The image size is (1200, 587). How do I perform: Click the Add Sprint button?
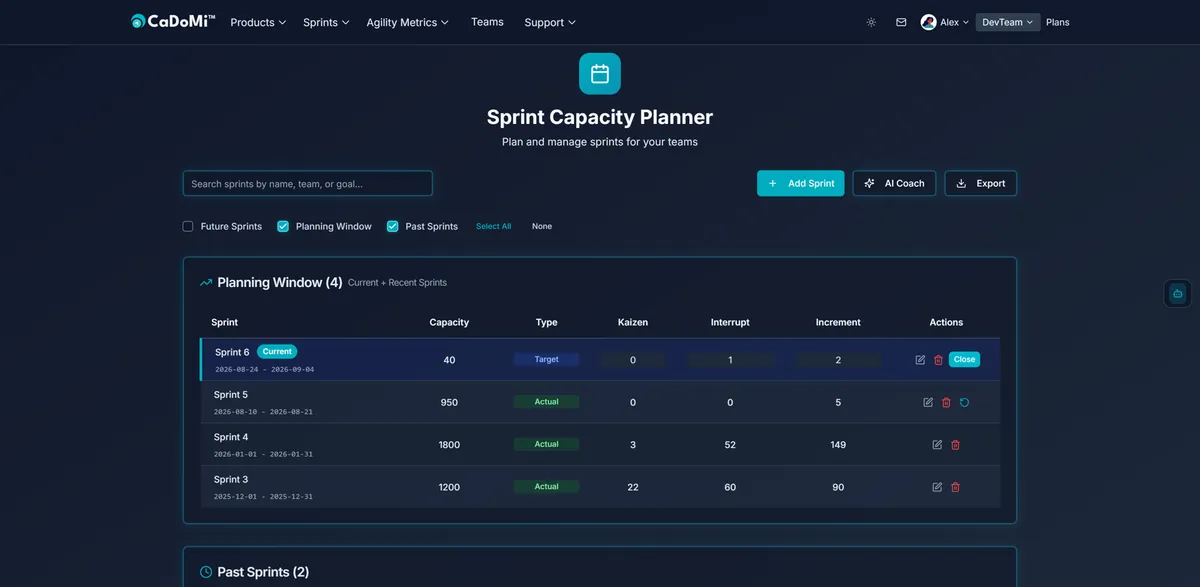(x=801, y=183)
